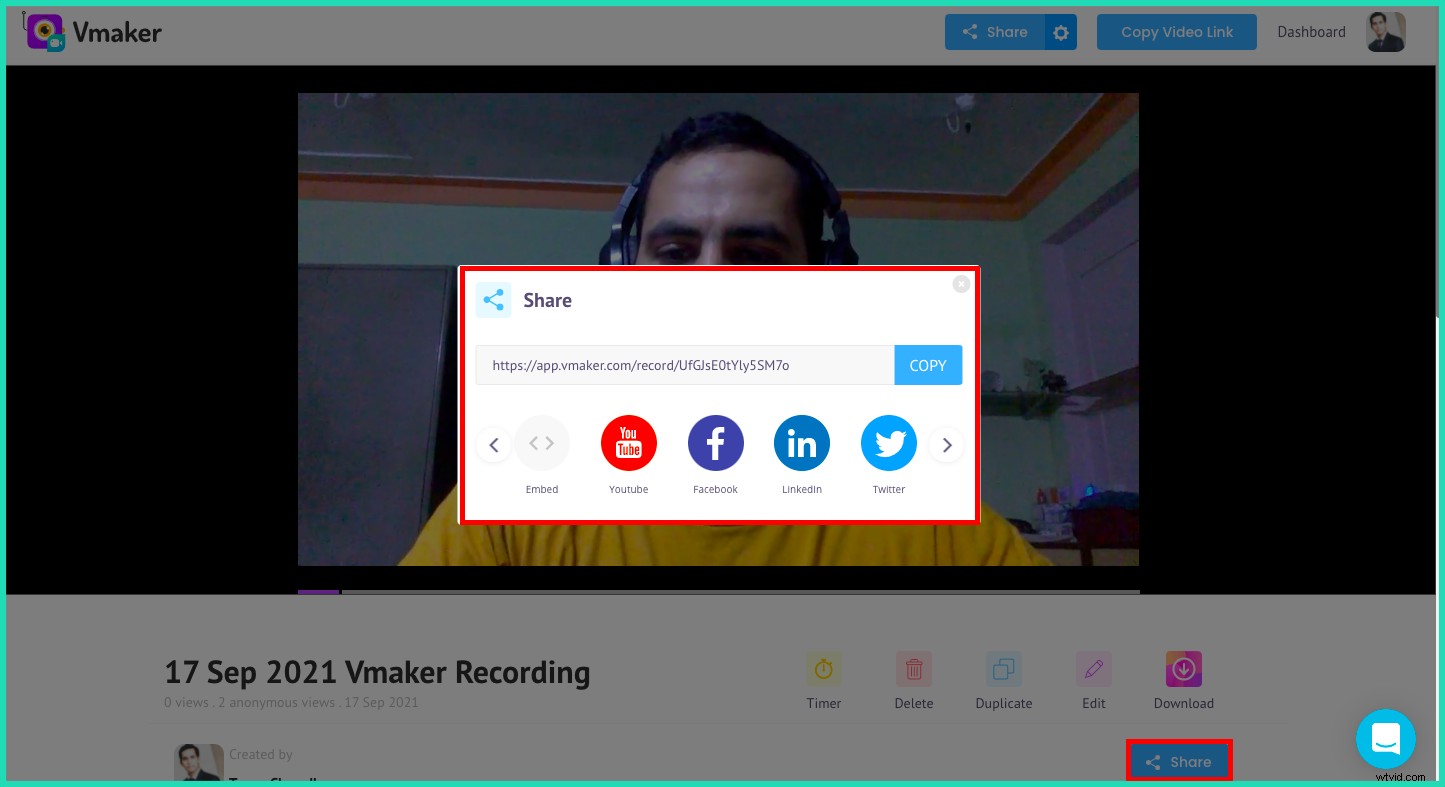Post the video to LinkedIn
This screenshot has height=787, width=1445.
801,443
